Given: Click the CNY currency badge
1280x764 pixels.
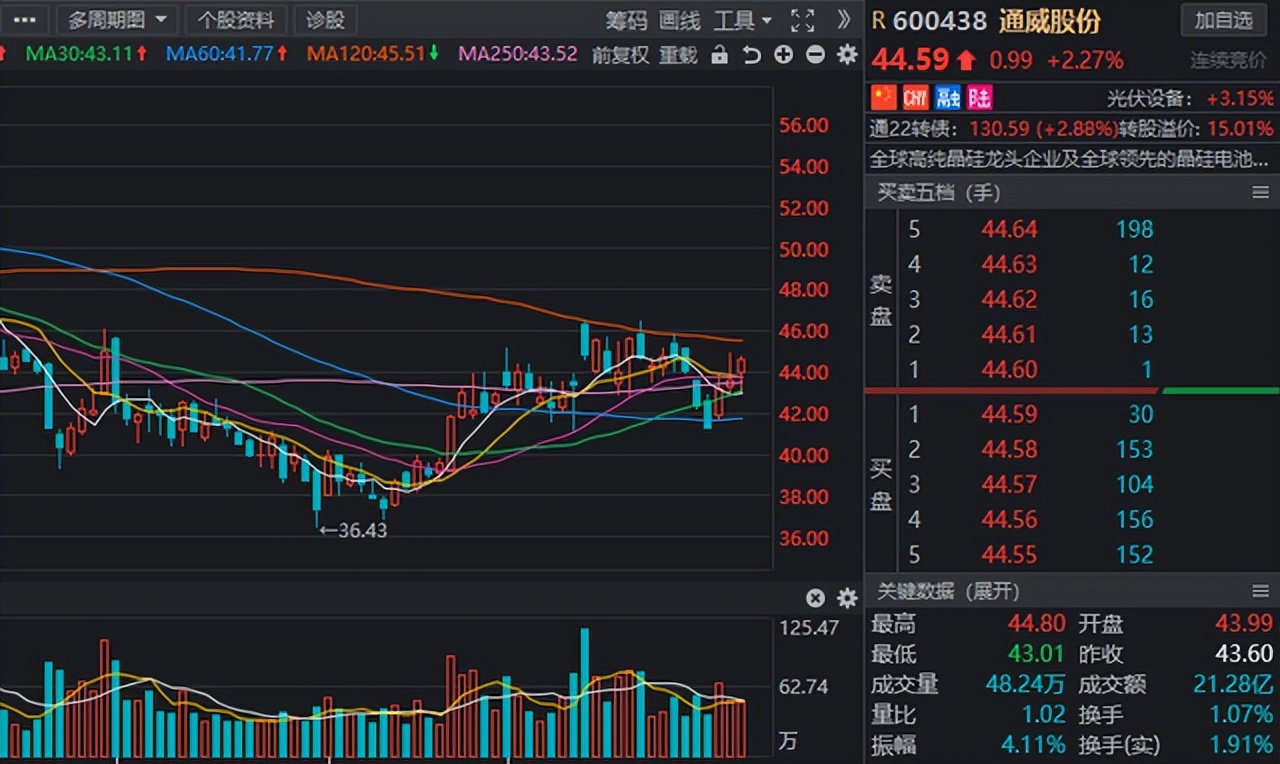Looking at the screenshot, I should tap(915, 97).
